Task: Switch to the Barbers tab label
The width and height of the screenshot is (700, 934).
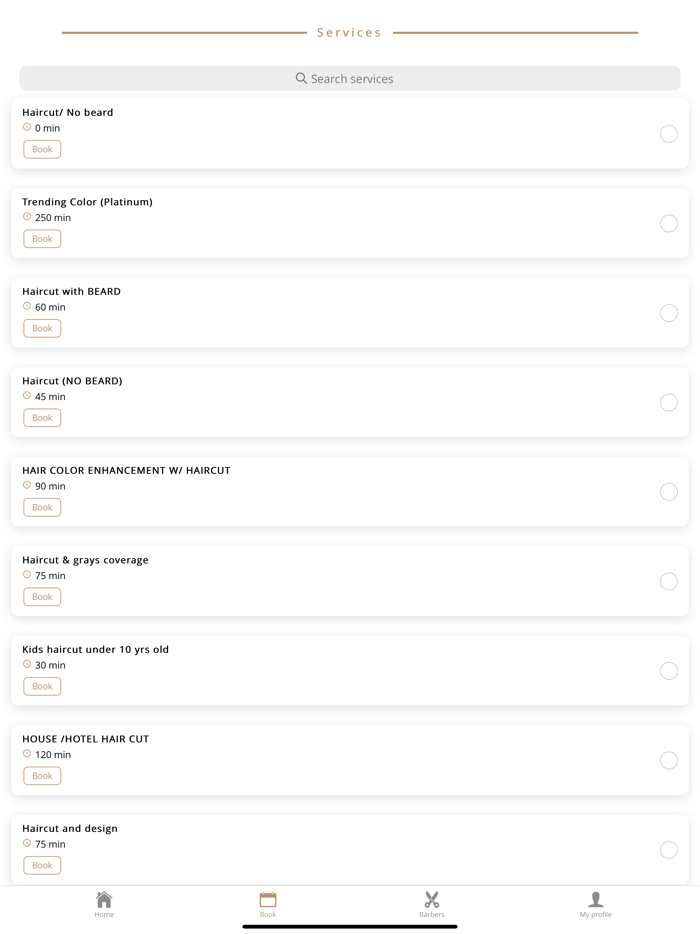Action: click(x=432, y=915)
